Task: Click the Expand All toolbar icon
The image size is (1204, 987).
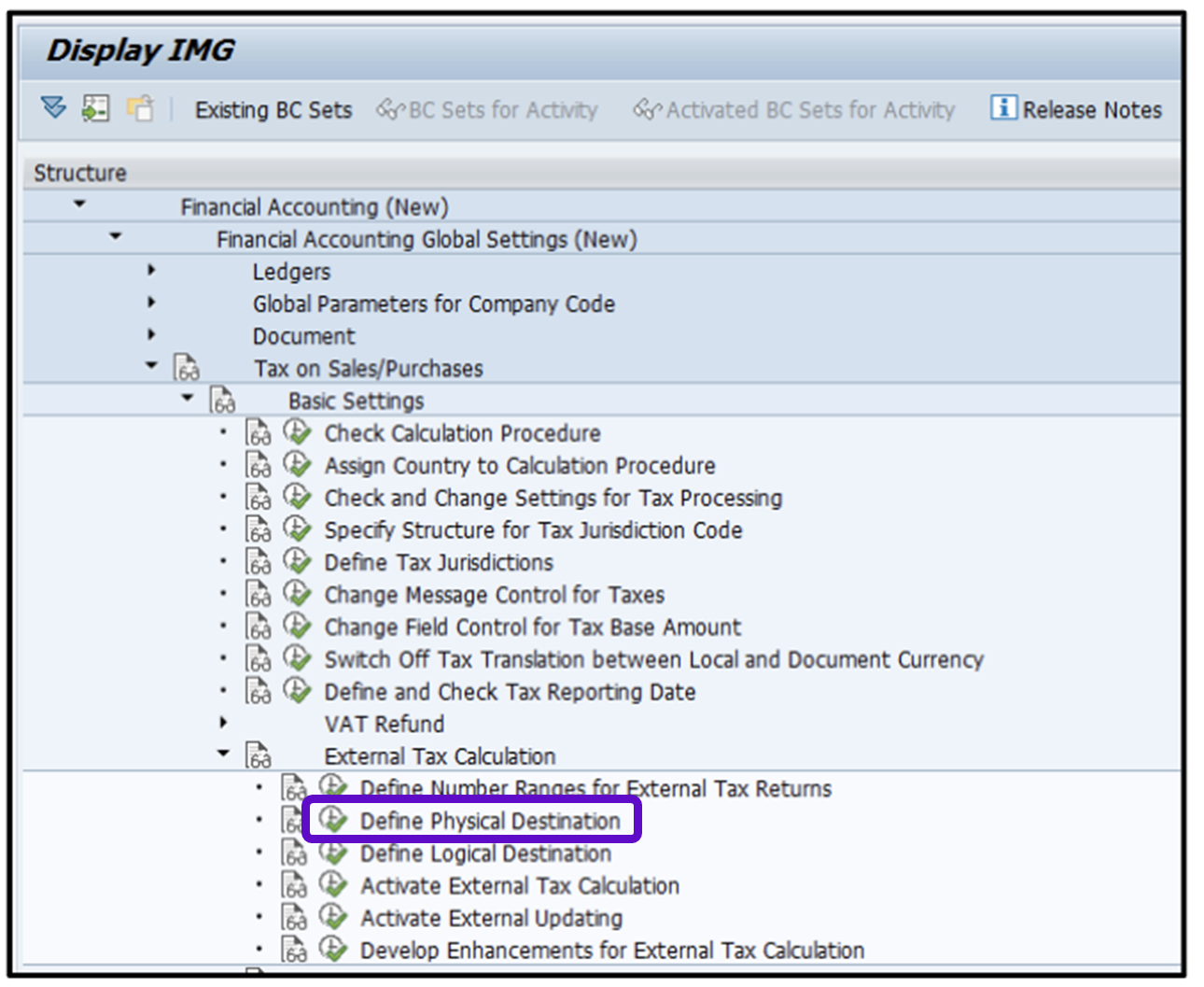Action: (53, 108)
